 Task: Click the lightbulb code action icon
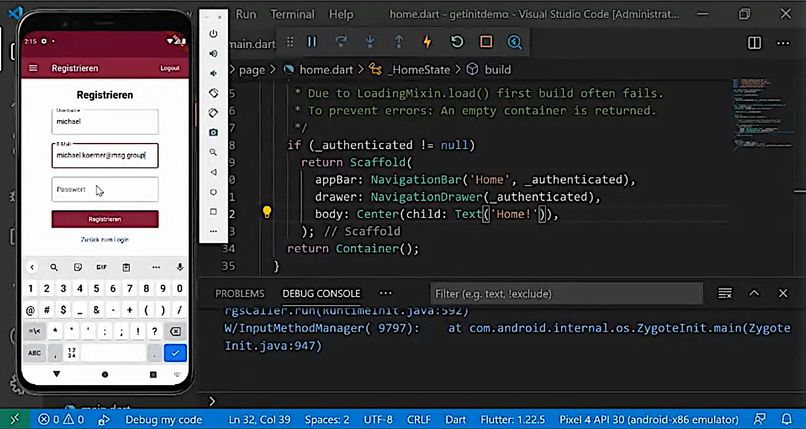click(x=267, y=213)
